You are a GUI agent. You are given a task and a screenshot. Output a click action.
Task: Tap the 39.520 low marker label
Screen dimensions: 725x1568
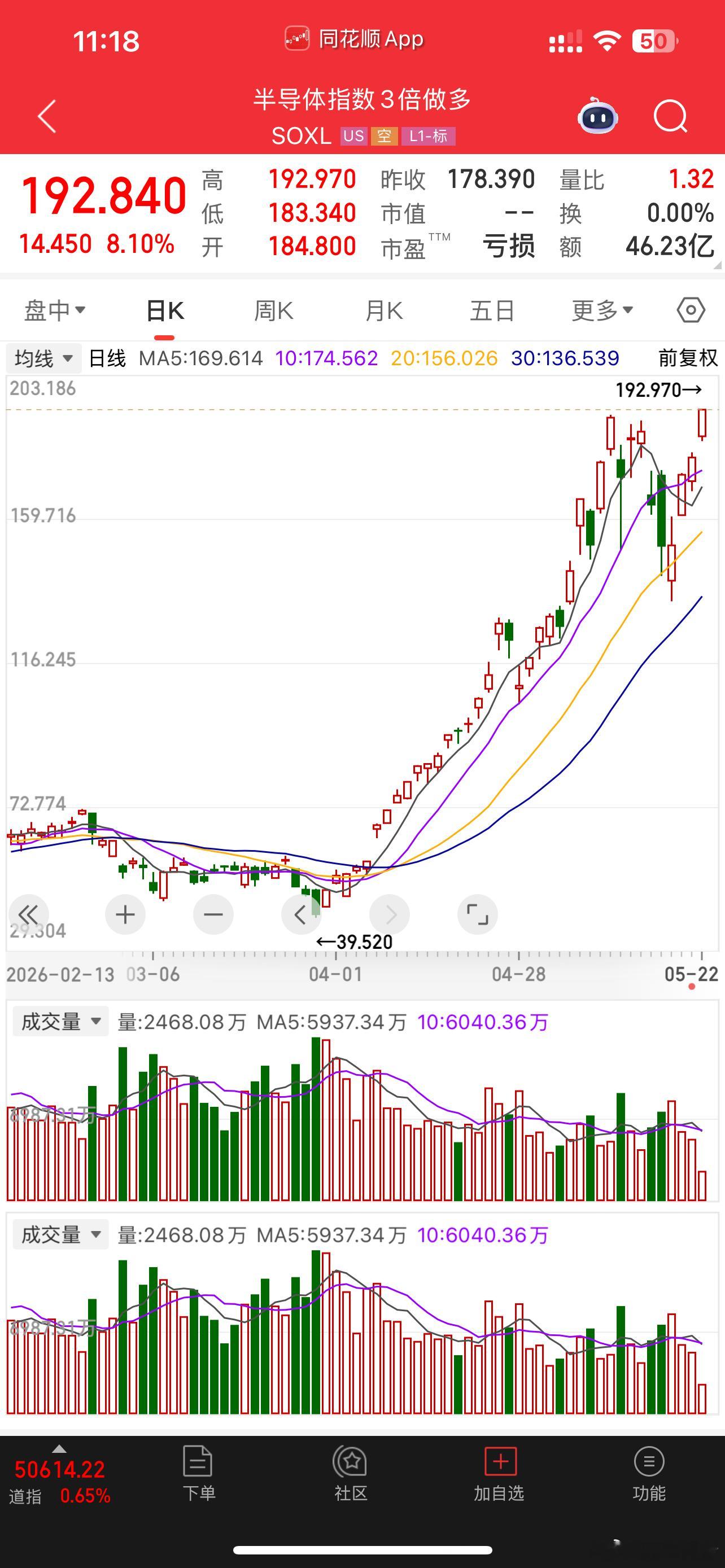(354, 942)
